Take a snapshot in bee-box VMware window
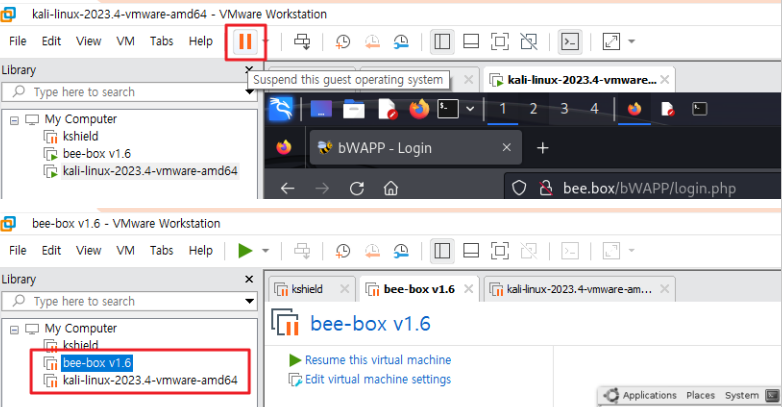This screenshot has width=782, height=407. click(343, 251)
